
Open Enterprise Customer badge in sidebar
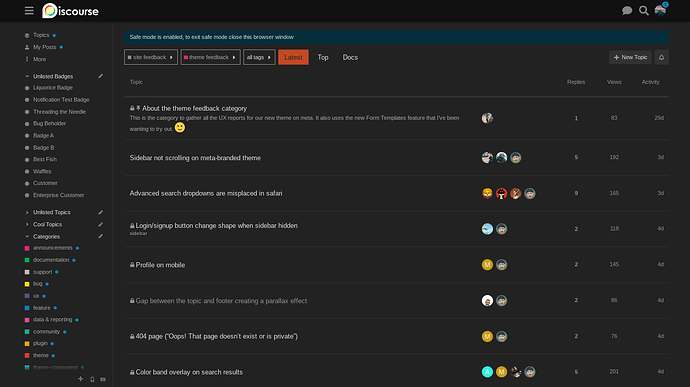tap(59, 195)
